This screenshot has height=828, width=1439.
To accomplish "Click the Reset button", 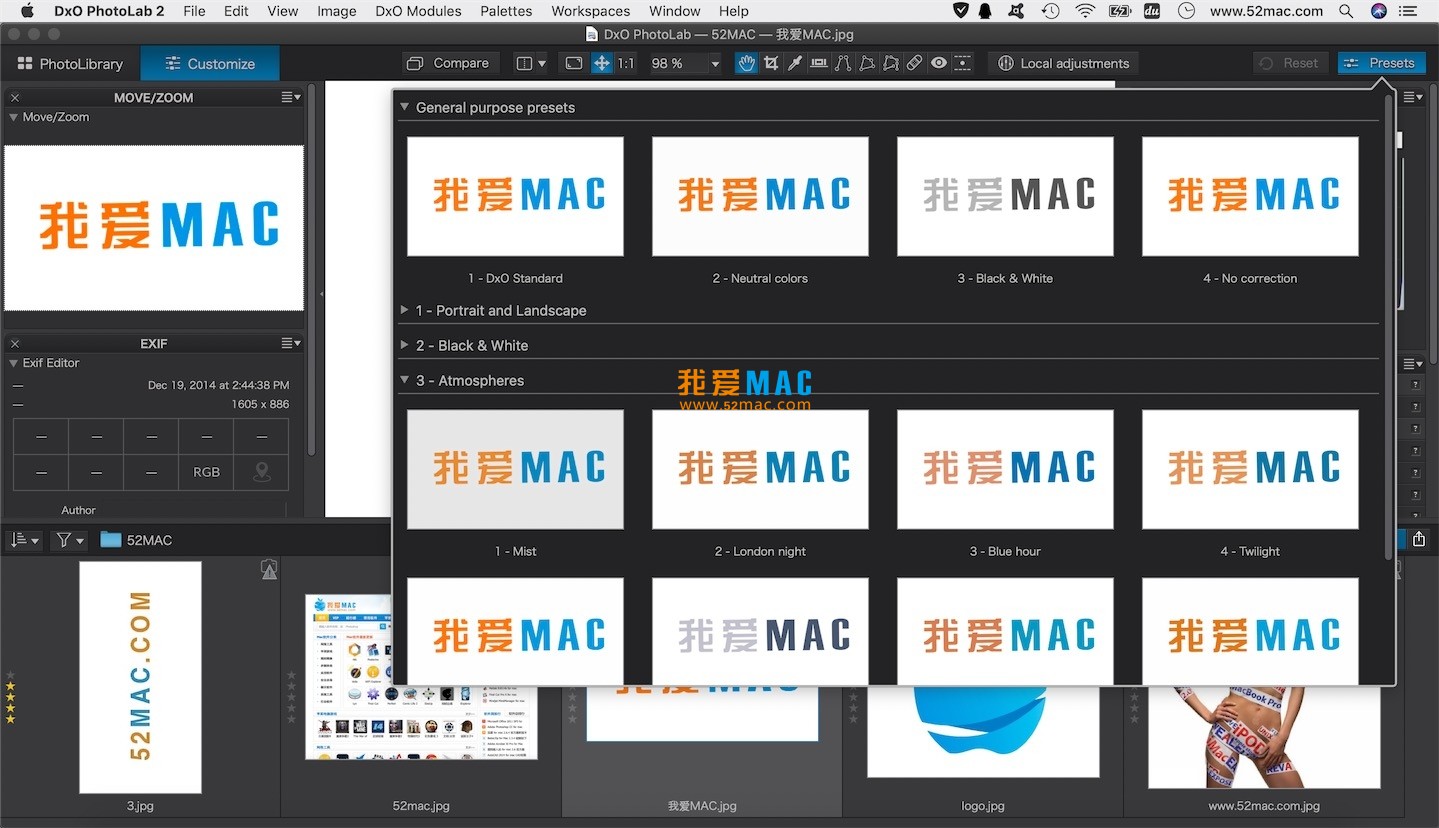I will click(1290, 63).
